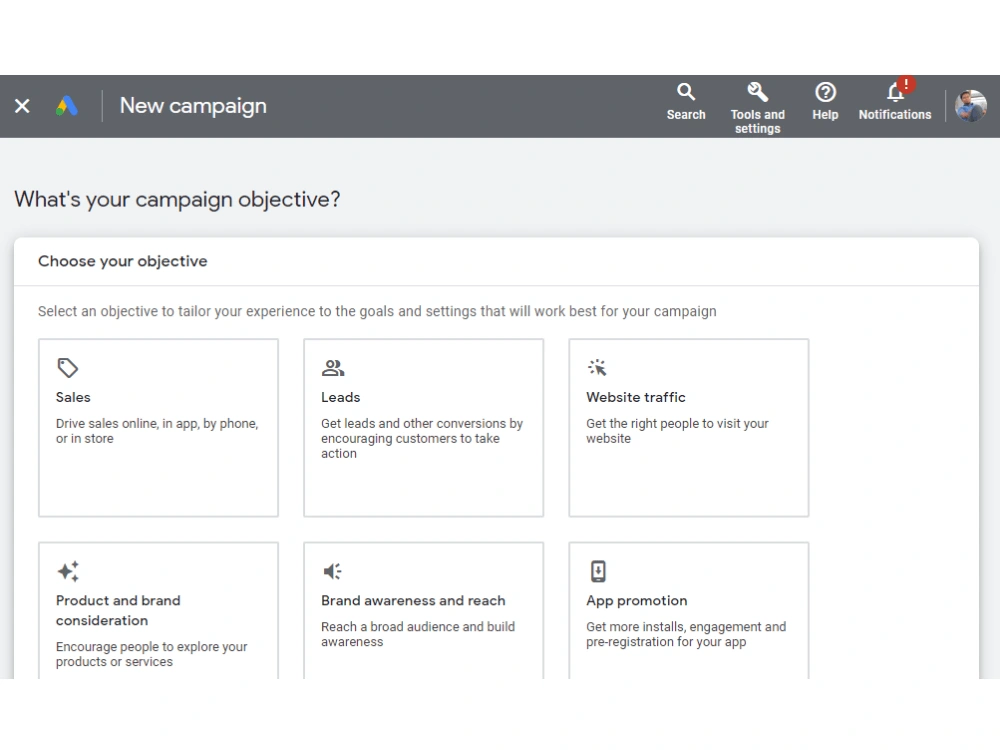Click the 'Help' label in header
Screen dimensions: 1000x750
[825, 115]
